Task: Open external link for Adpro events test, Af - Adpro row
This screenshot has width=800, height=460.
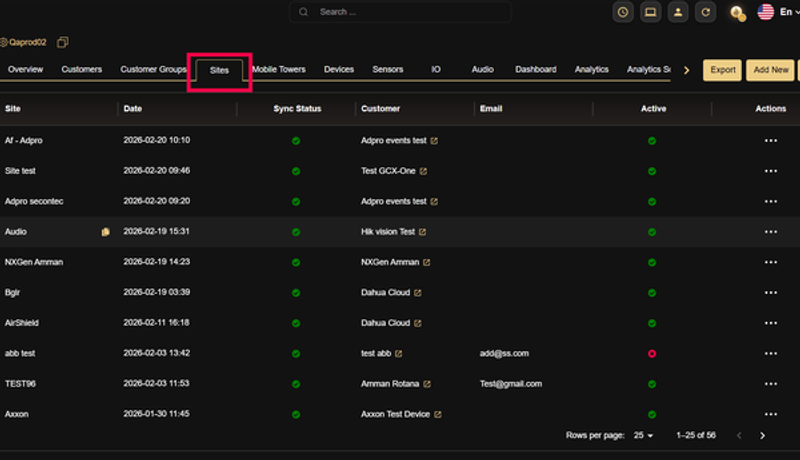Action: pyautogui.click(x=434, y=141)
